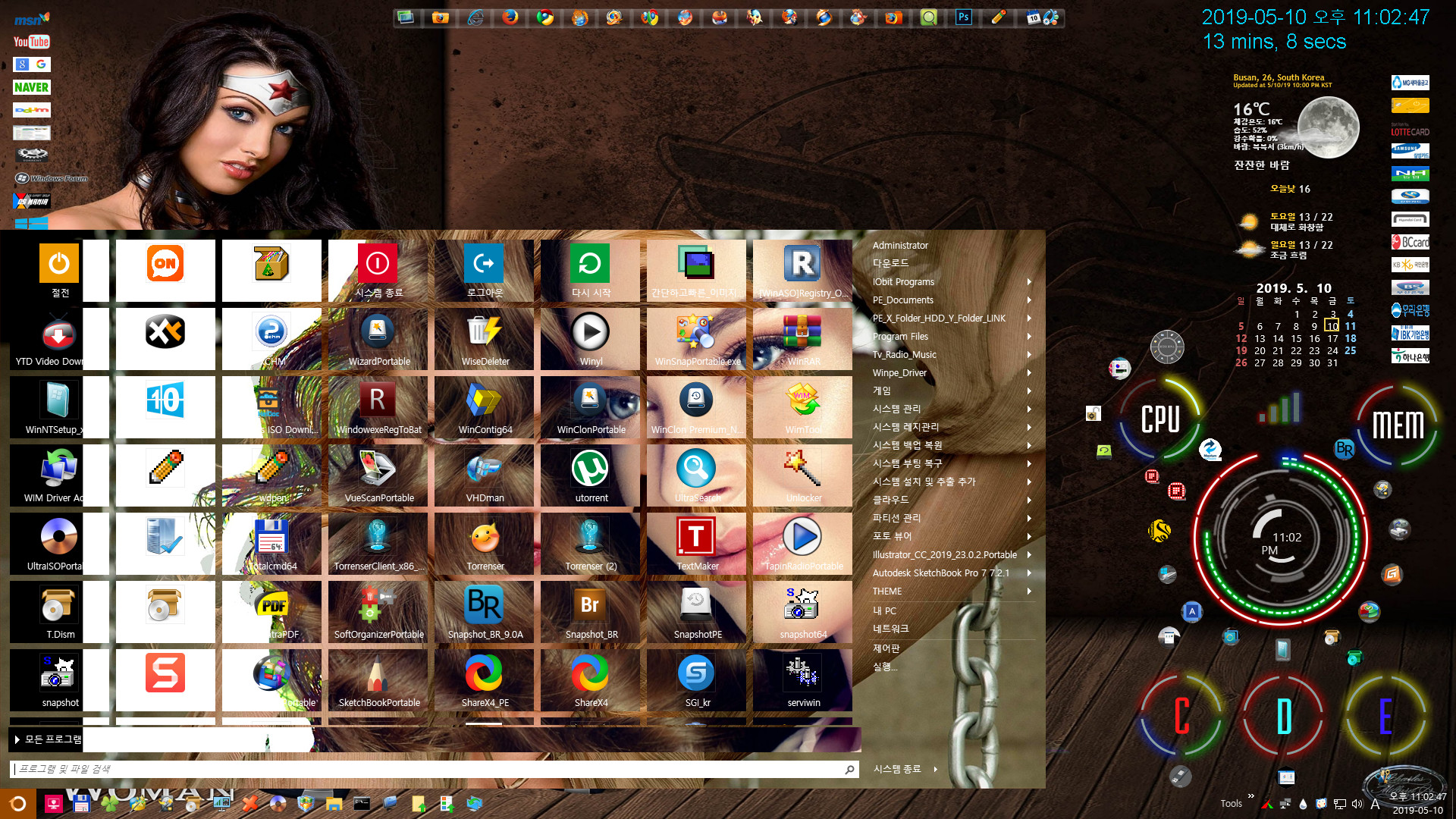Screen dimensions: 1456x819
Task: Expand 시스템 관리 submenu
Action: tap(952, 409)
